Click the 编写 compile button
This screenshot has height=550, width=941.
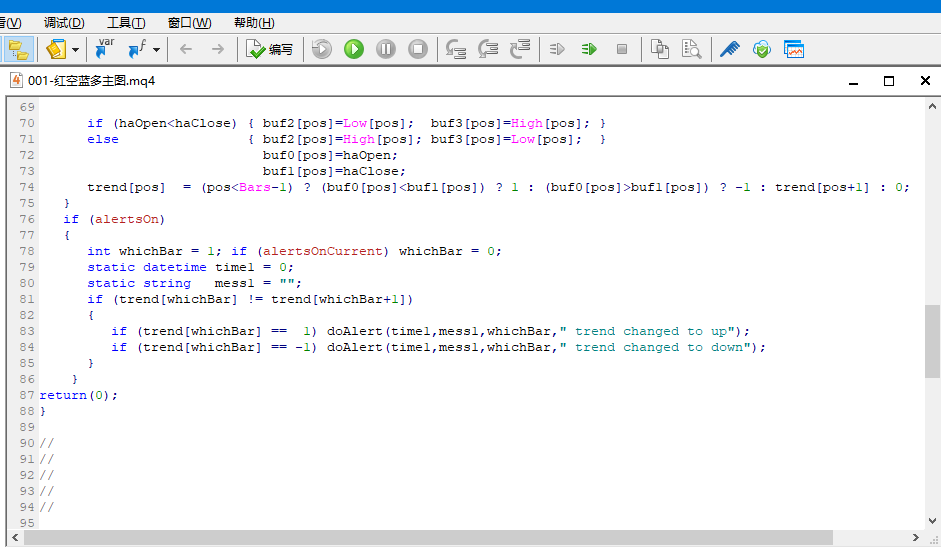[x=269, y=49]
